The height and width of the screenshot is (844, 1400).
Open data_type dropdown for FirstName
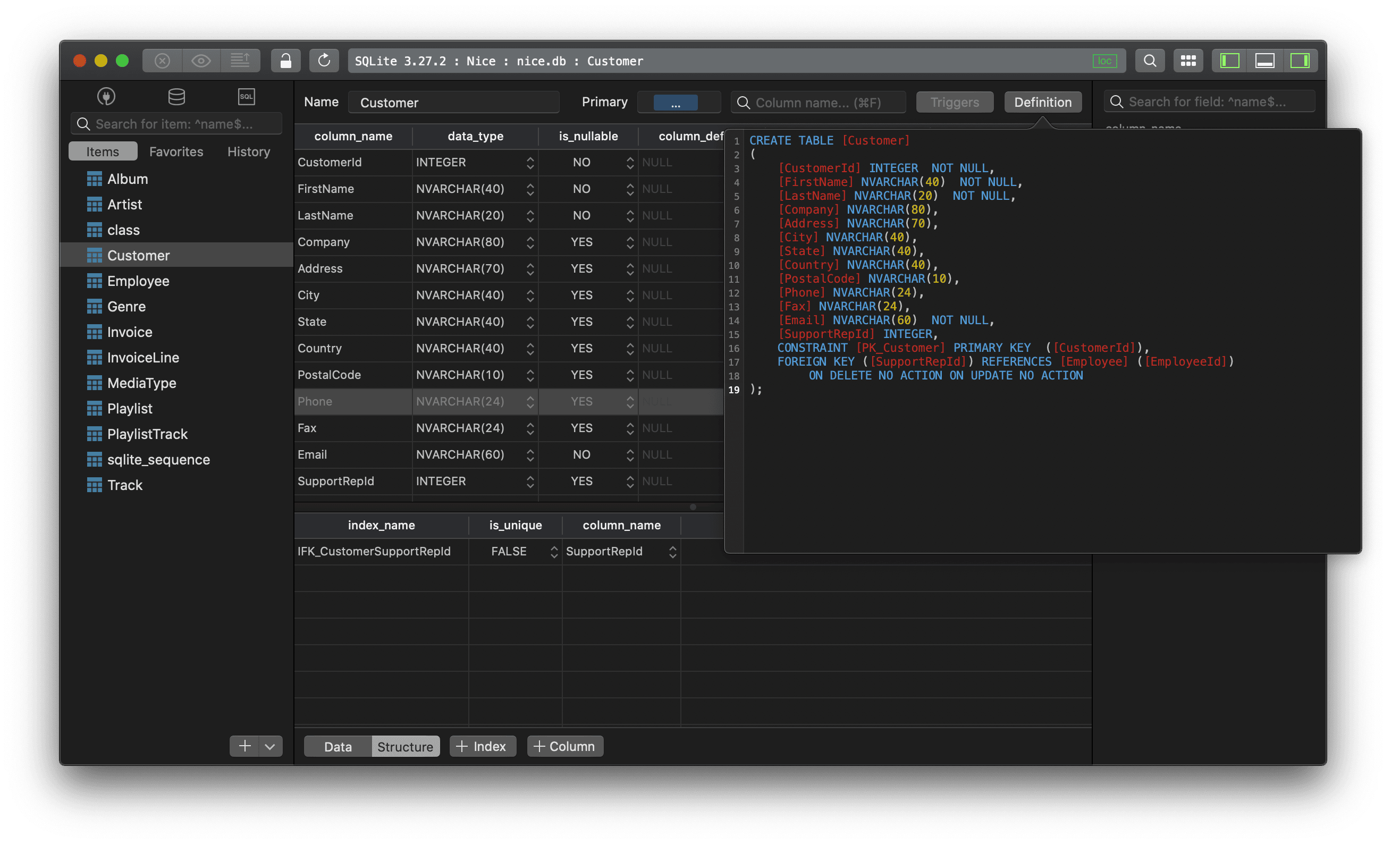point(530,190)
